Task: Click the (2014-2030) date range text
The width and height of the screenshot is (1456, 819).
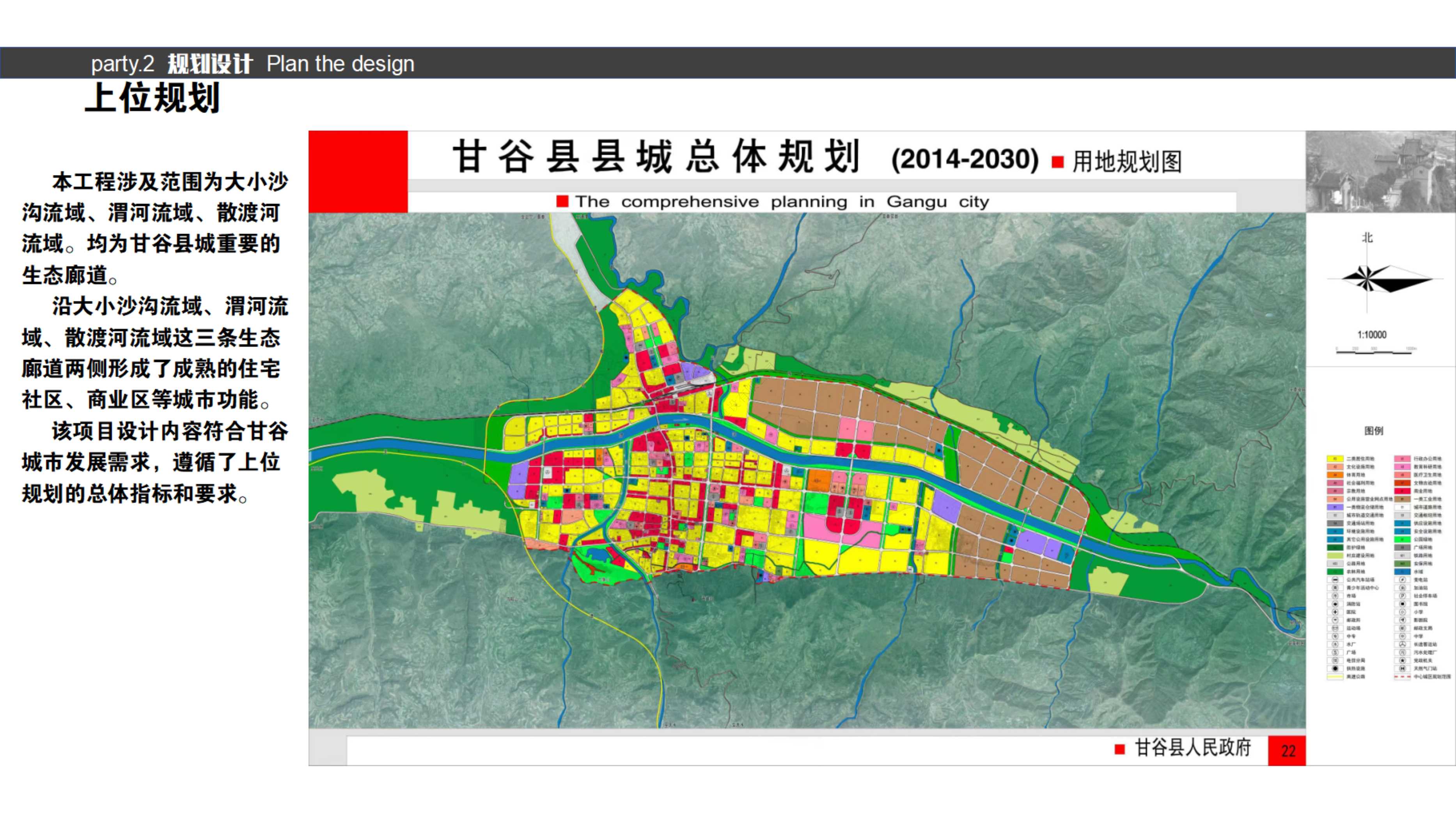Action: pos(965,160)
